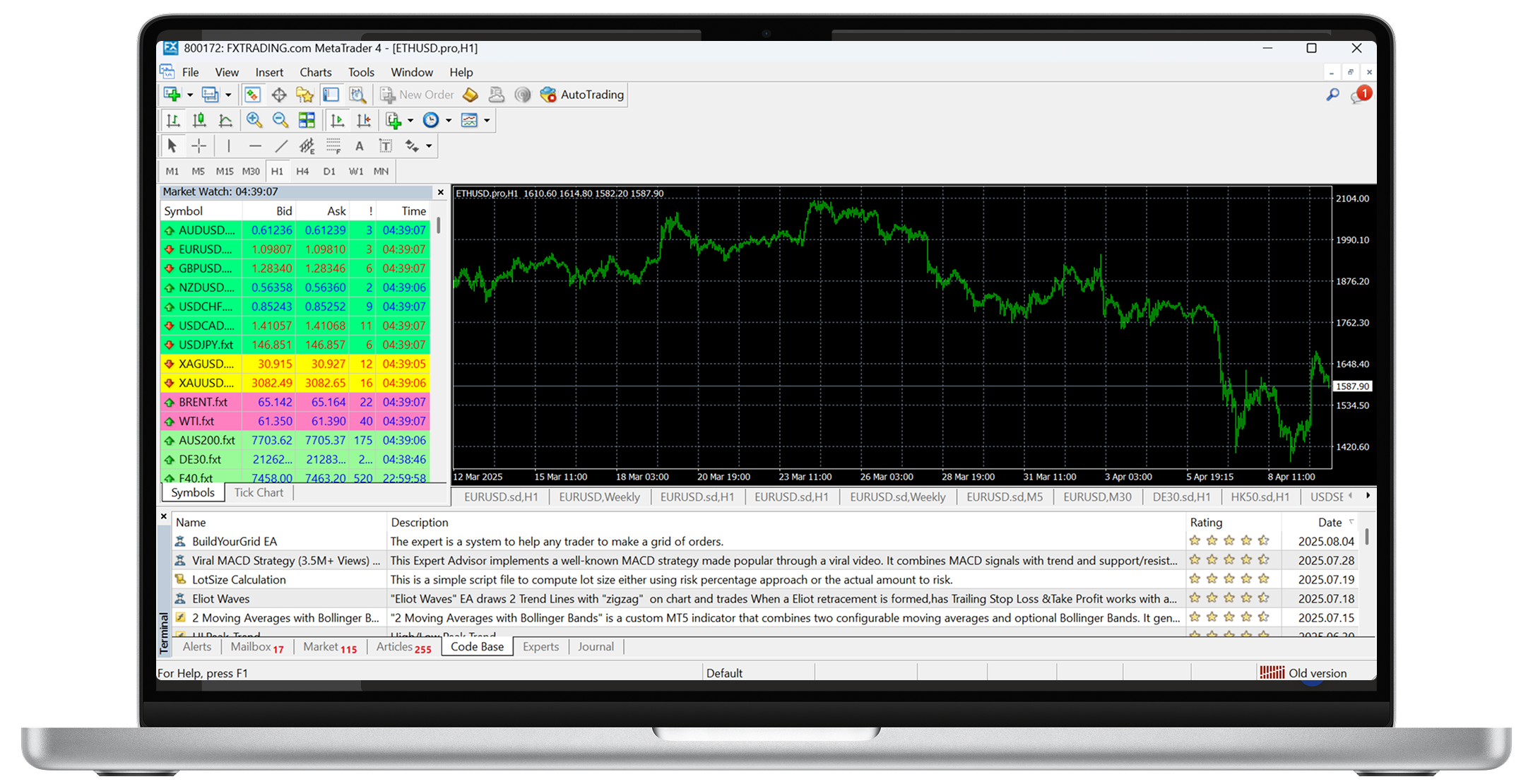Open a new chart window
Viewport: 1533px width, 784px height.
172,94
